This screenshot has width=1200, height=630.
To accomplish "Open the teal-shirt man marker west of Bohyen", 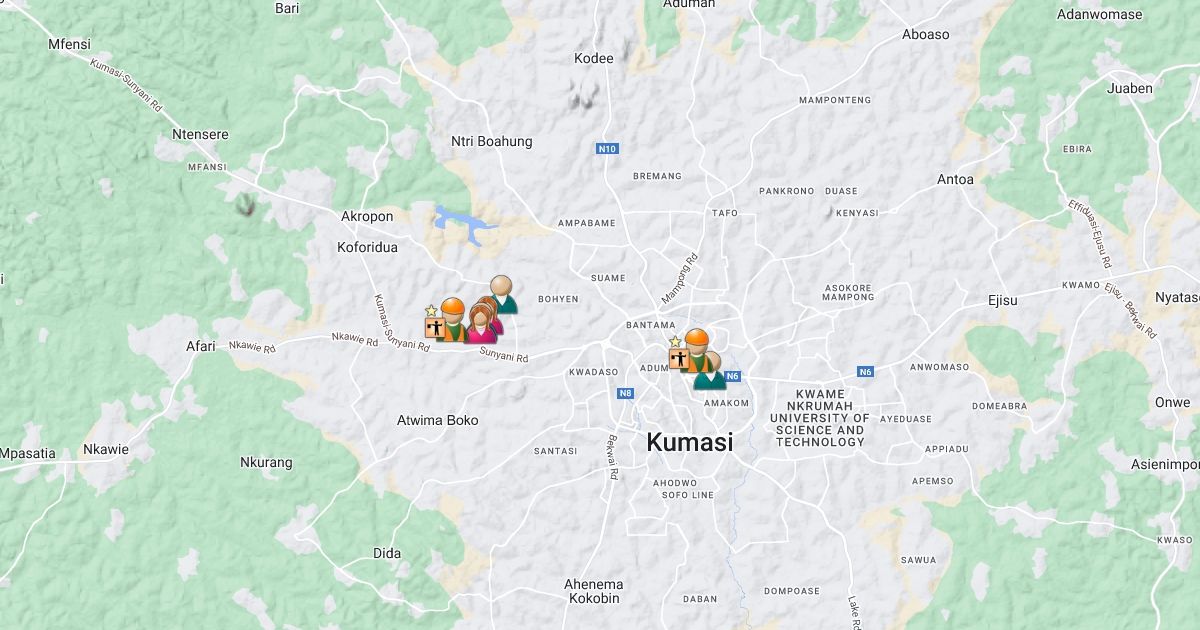I will (x=503, y=294).
